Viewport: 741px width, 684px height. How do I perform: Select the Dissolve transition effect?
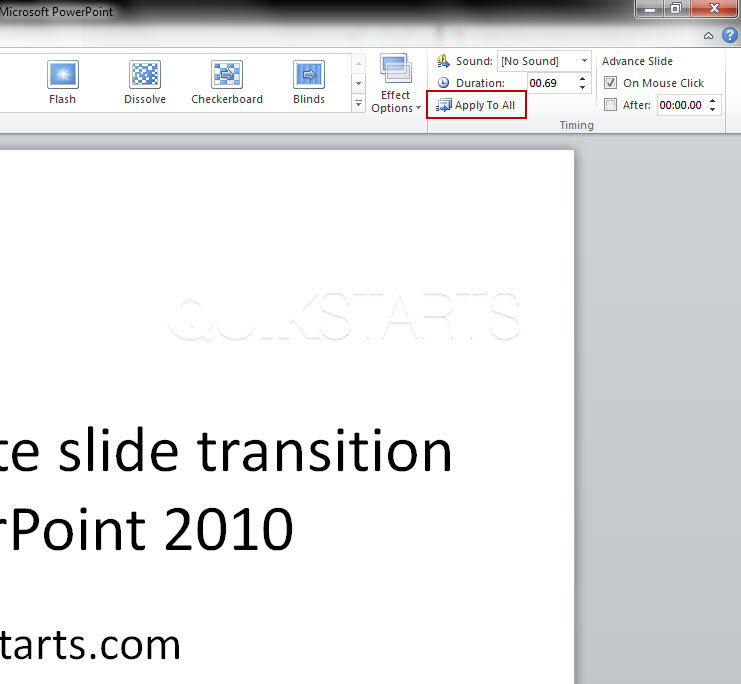[145, 82]
